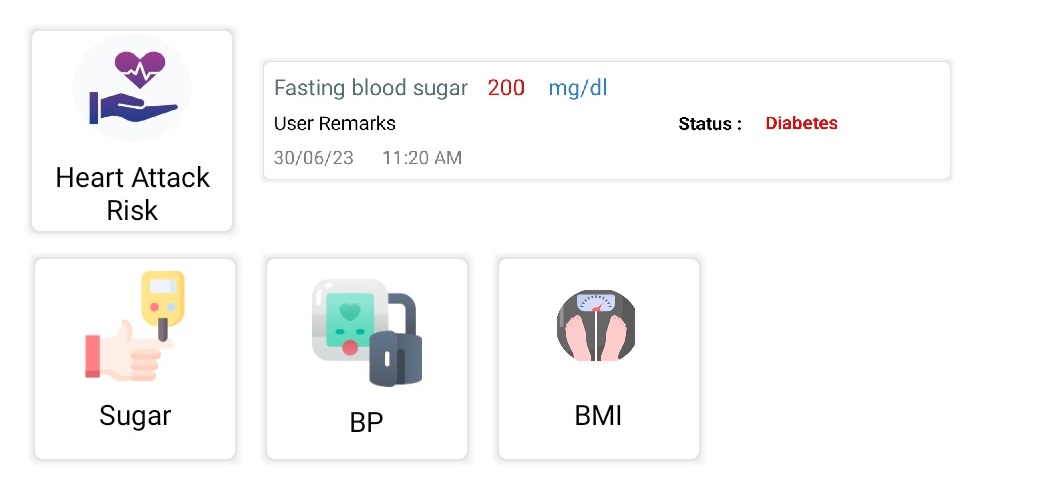Click the Heart Attack Risk label

[x=133, y=194]
